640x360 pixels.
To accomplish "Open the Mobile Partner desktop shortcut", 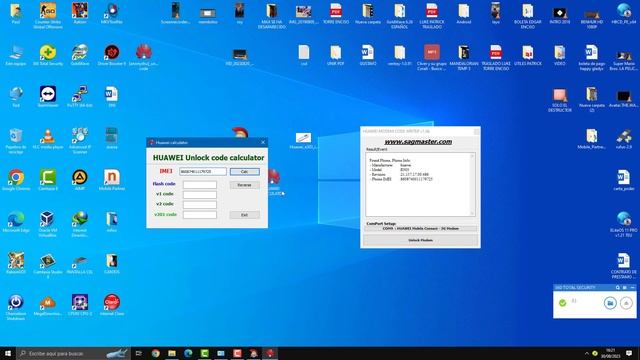I will (x=112, y=180).
